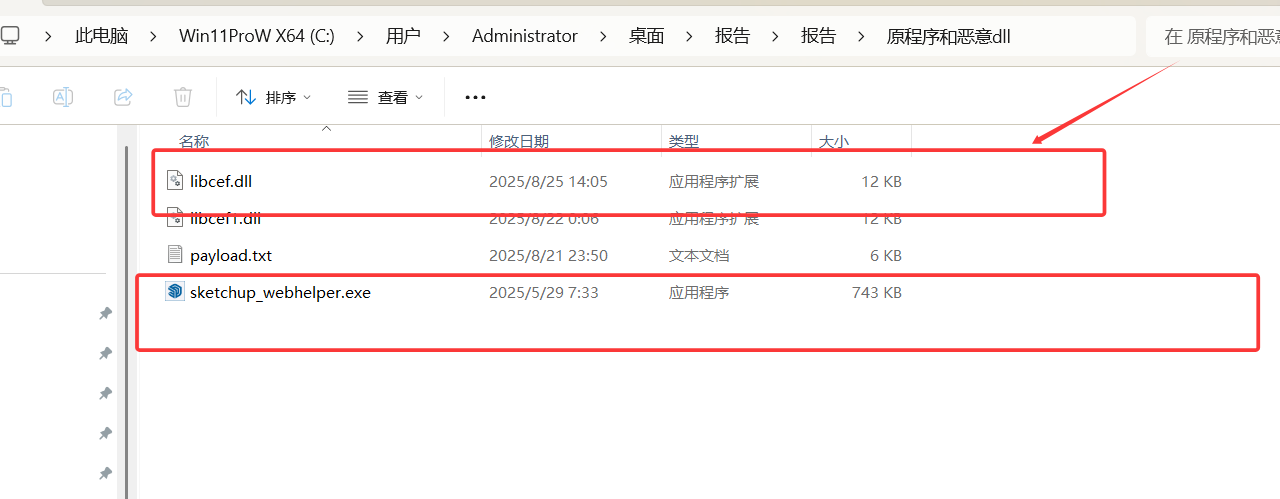
Task: Open the three-dot more options menu
Action: [475, 97]
